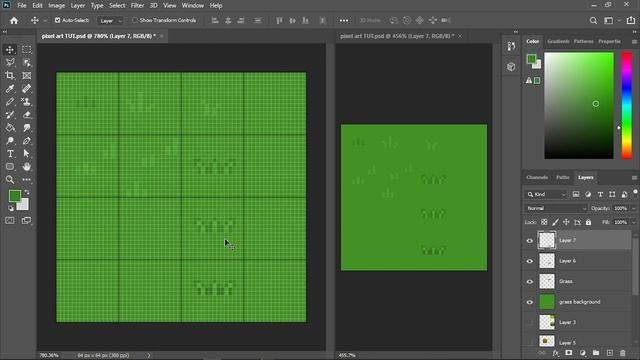Select the Eraser tool
The width and height of the screenshot is (640, 360).
coord(27,115)
